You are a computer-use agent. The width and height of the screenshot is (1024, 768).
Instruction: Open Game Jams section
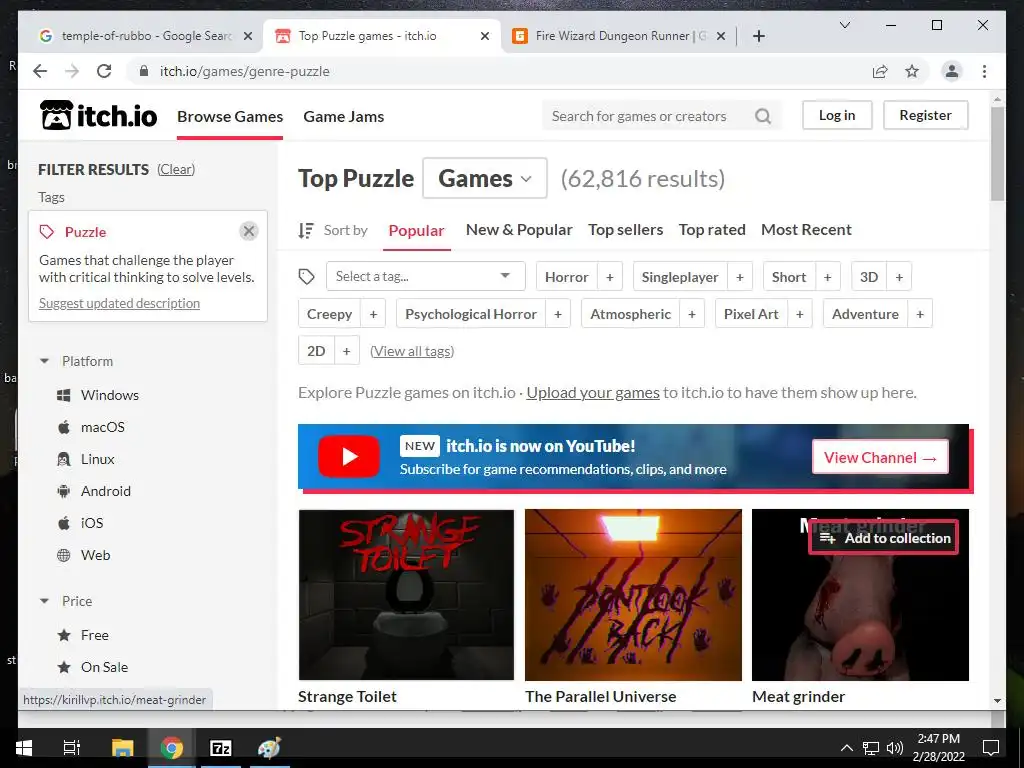344,116
